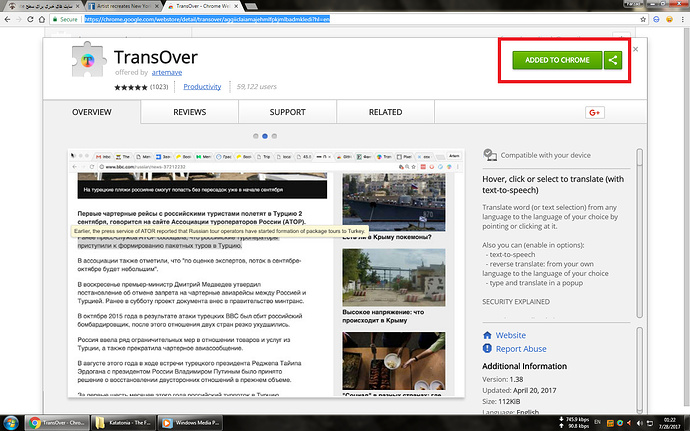The image size is (690, 431).
Task: Click the additional information scrollbar
Action: pyautogui.click(x=640, y=369)
